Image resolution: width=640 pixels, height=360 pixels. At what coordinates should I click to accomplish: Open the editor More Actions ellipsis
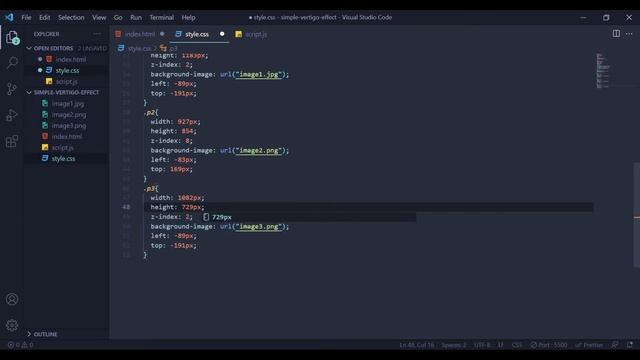coord(629,33)
